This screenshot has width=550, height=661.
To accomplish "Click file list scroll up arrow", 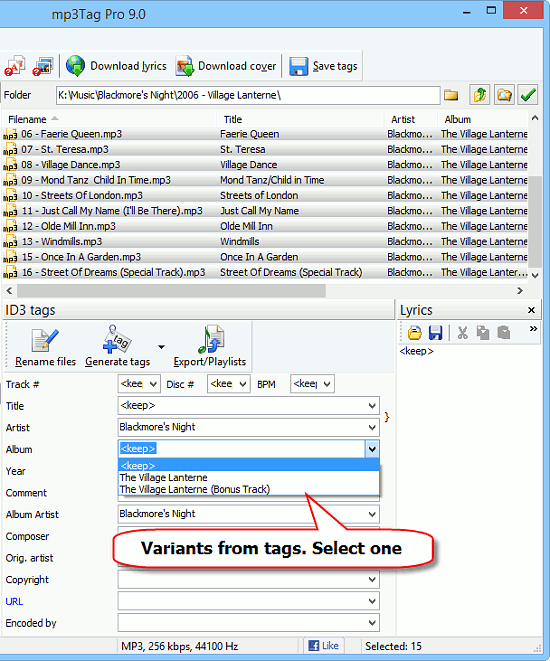I will [x=535, y=118].
